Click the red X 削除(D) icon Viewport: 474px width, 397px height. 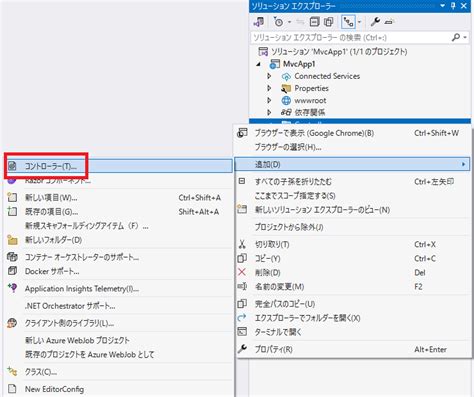pyautogui.click(x=242, y=272)
